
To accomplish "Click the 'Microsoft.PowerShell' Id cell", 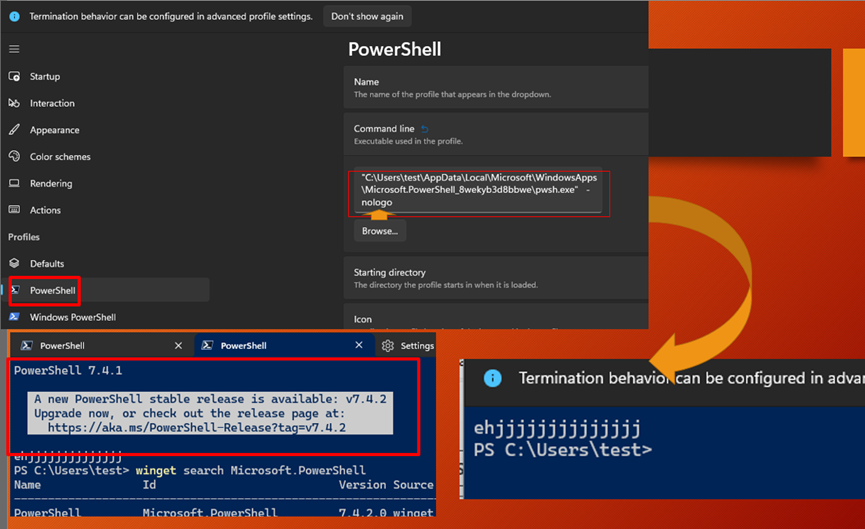I will tap(210, 512).
